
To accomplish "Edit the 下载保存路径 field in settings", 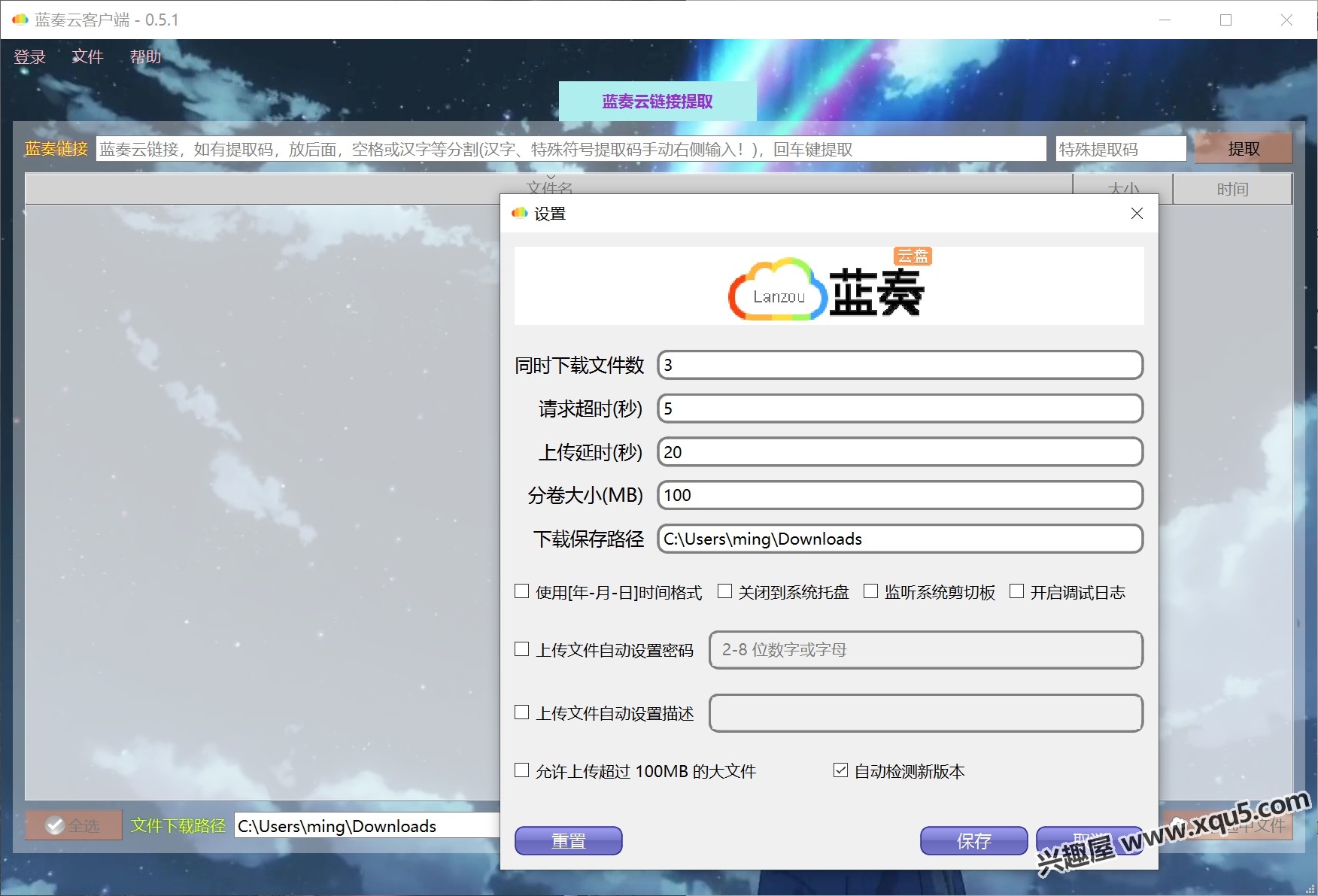I will click(900, 539).
